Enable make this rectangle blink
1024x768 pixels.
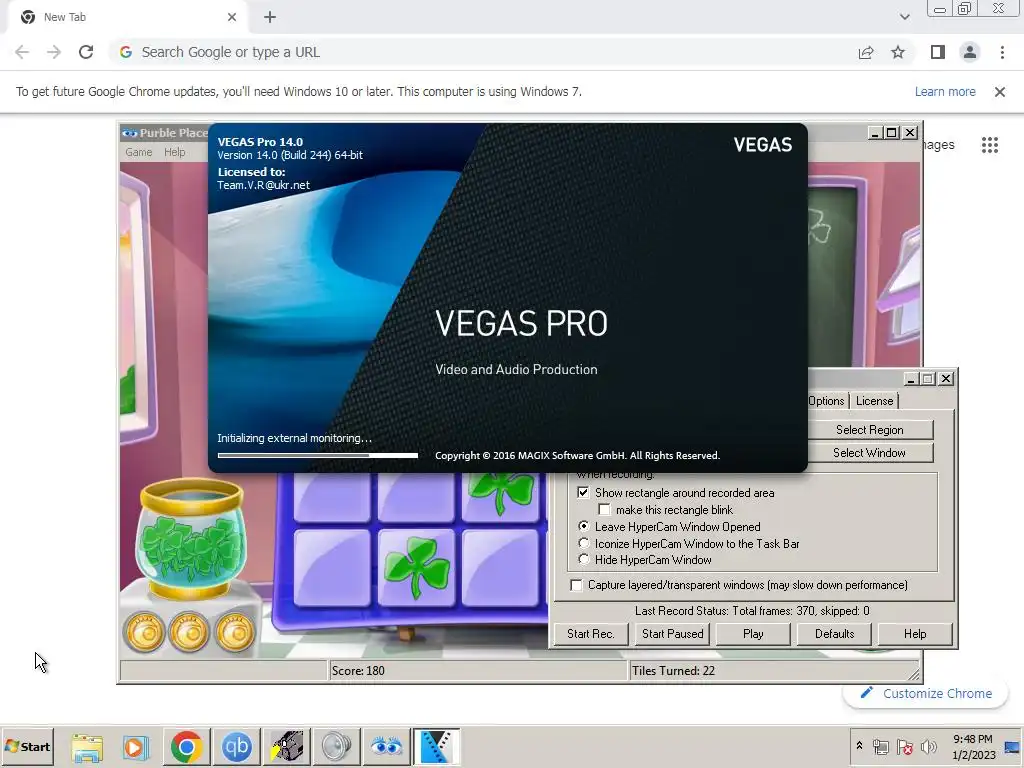pos(605,509)
